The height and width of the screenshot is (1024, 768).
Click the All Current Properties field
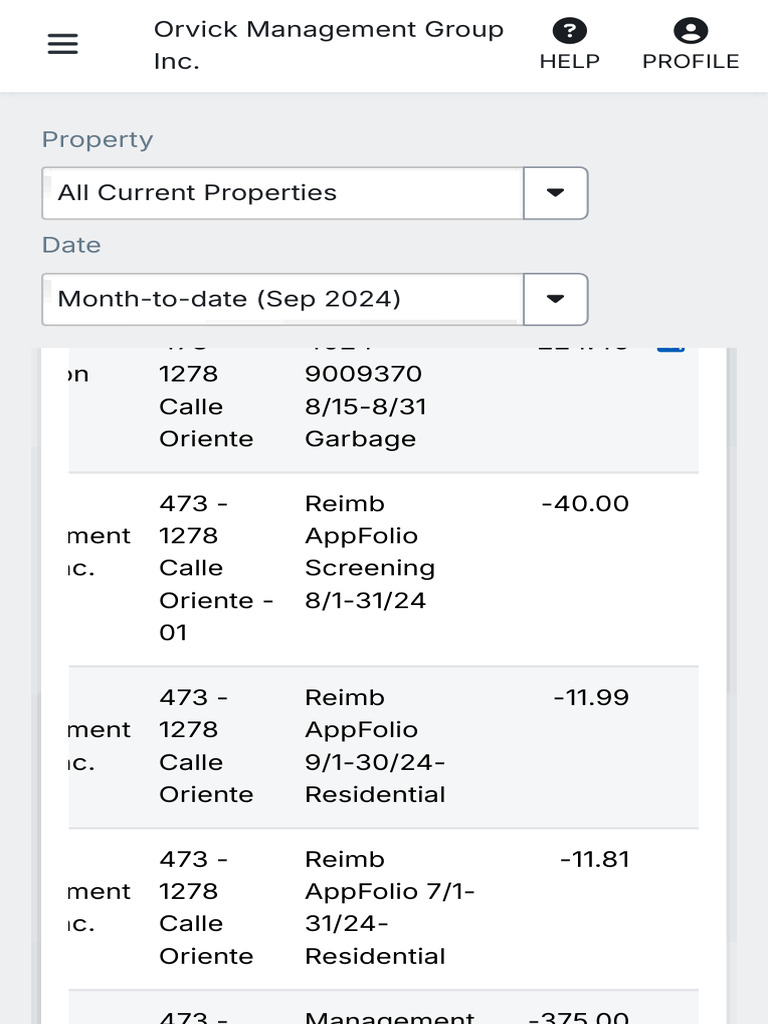[x=283, y=193]
